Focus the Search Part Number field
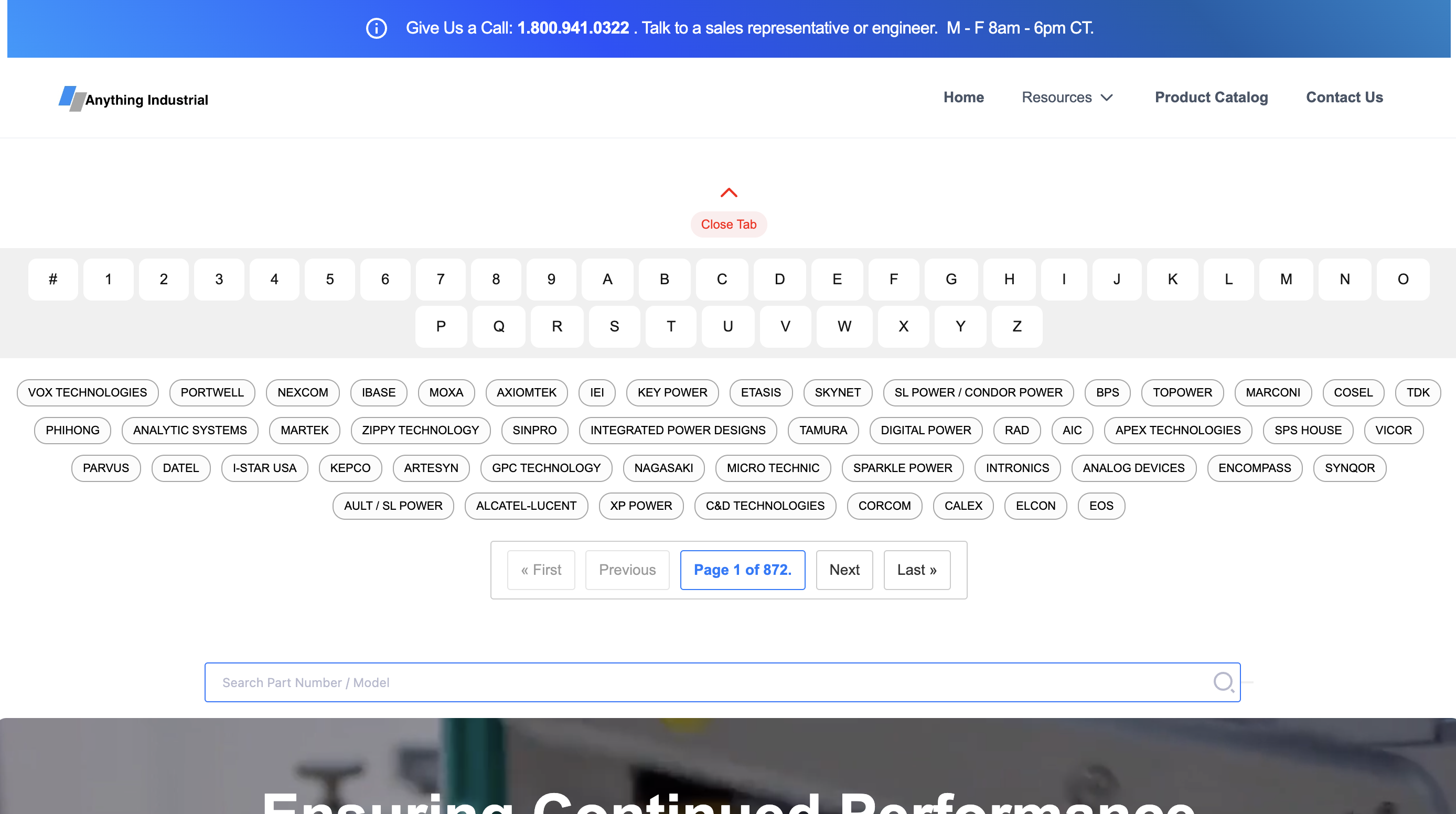This screenshot has height=814, width=1456. pyautogui.click(x=678, y=682)
